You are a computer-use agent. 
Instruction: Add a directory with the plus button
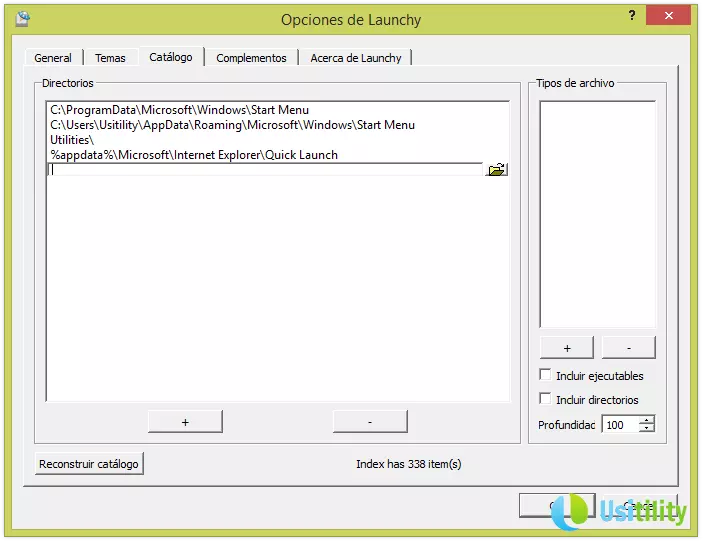(185, 422)
